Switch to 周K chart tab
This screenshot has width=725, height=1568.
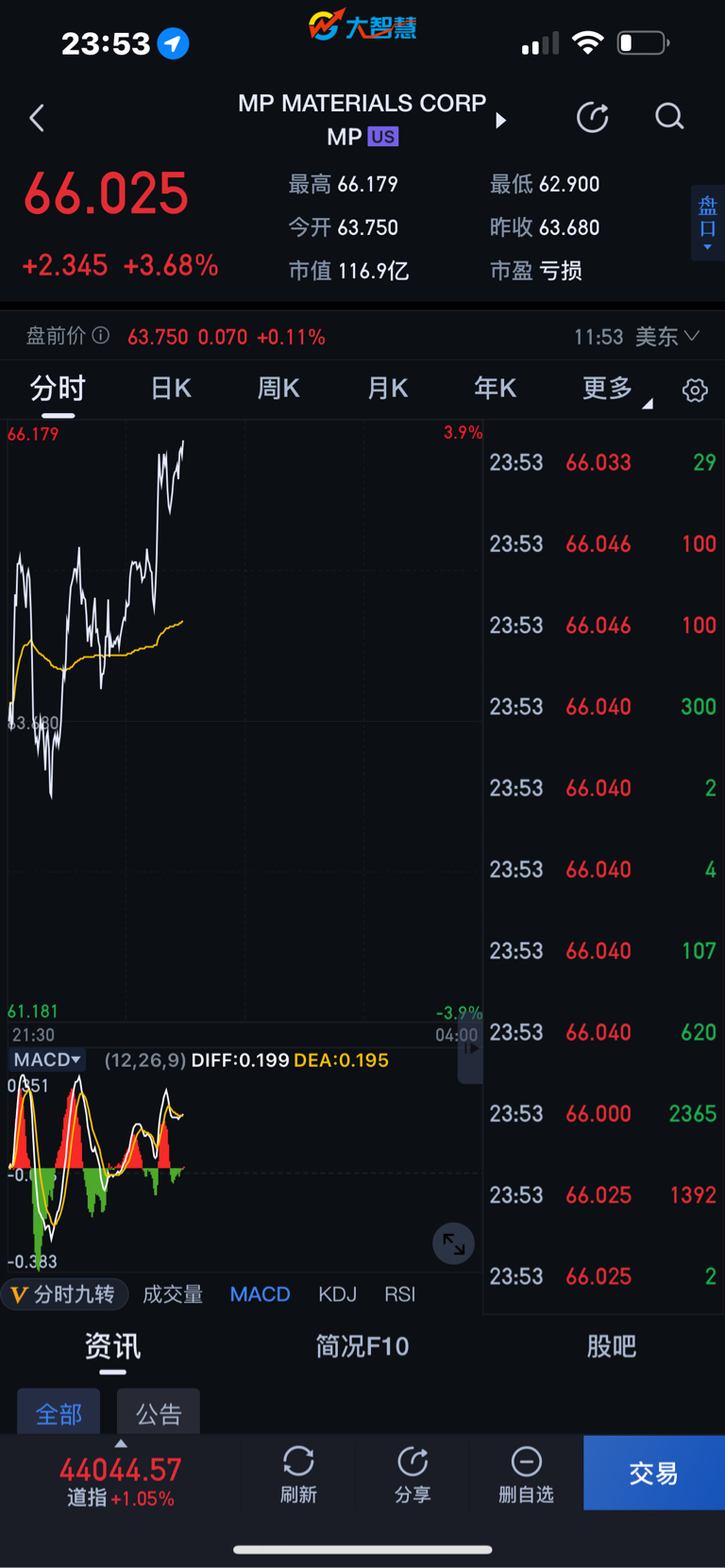coord(278,389)
